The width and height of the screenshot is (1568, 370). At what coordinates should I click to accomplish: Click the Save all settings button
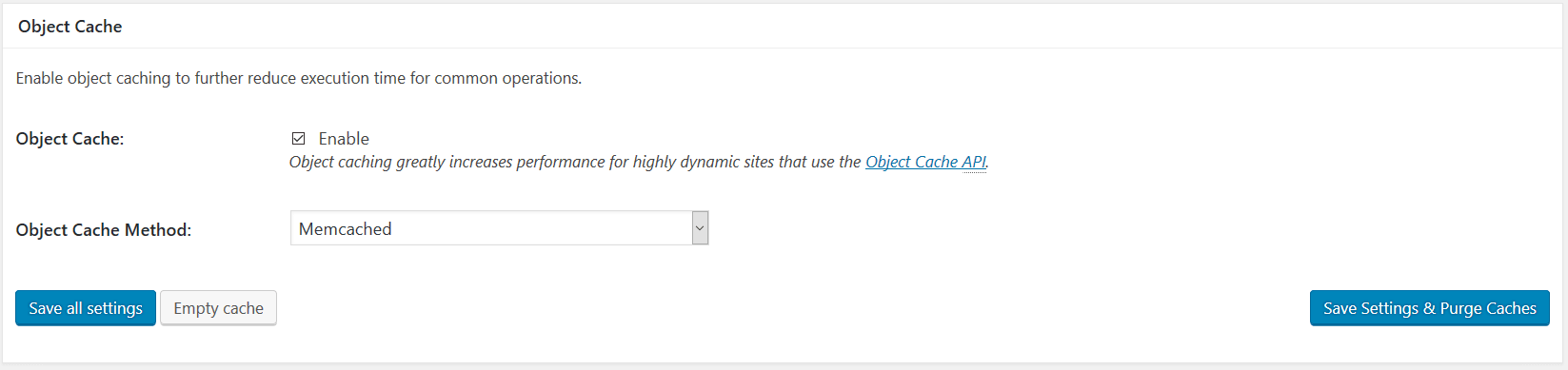86,308
